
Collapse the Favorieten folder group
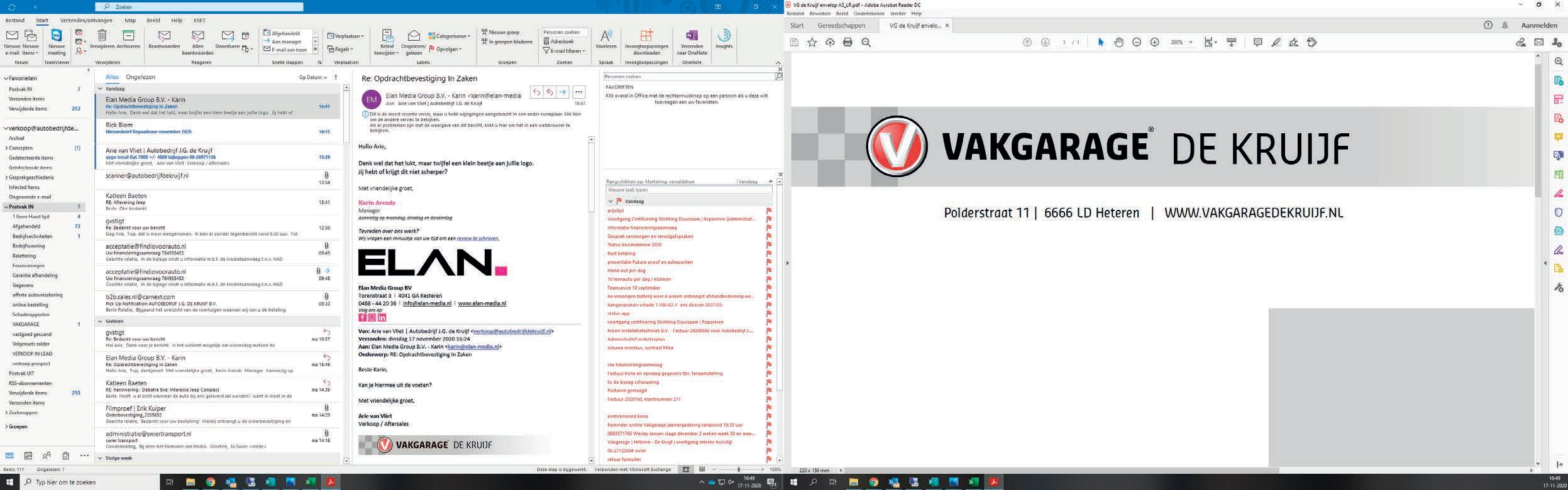pos(6,79)
